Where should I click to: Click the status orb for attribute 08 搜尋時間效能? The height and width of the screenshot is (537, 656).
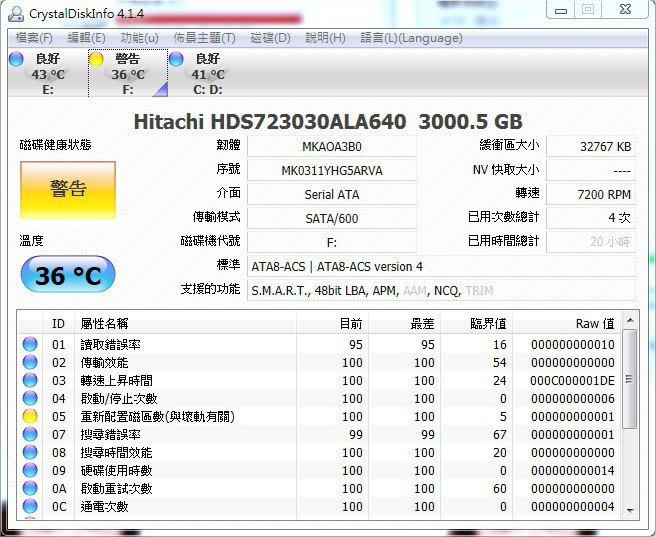click(30, 452)
